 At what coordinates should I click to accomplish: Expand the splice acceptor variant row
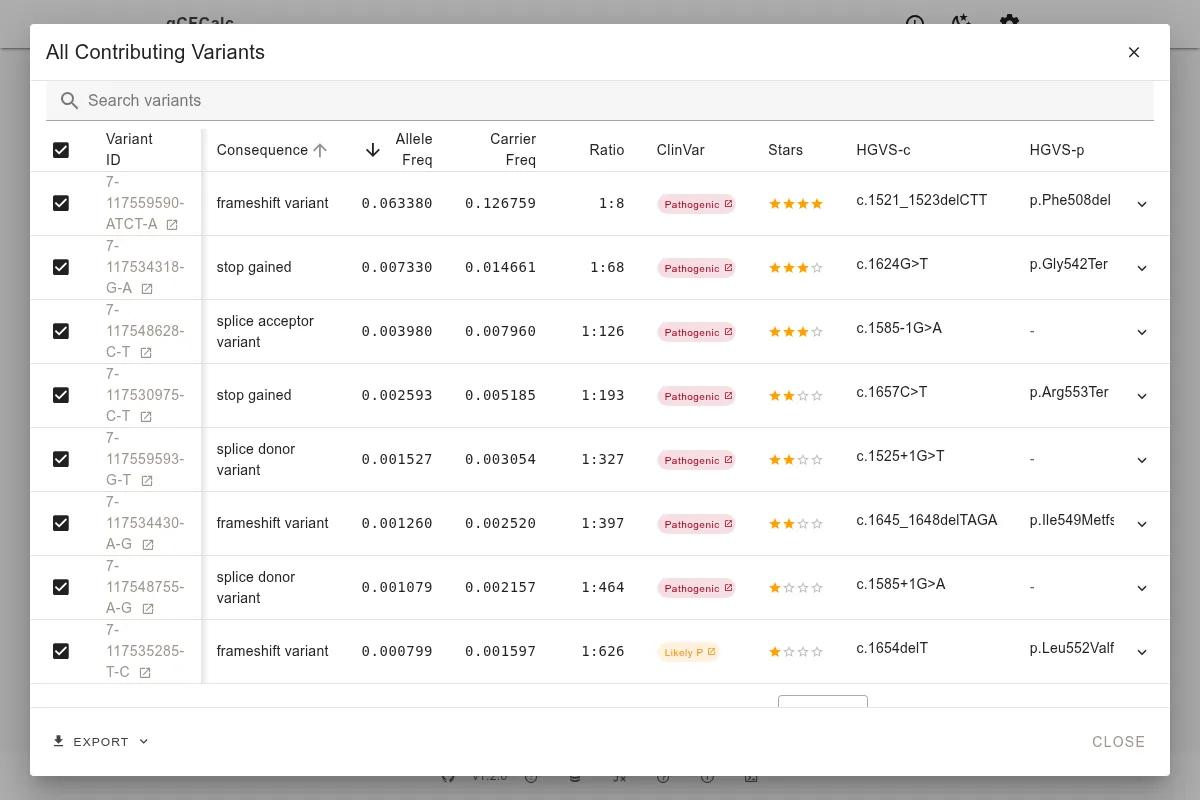[x=1142, y=332]
